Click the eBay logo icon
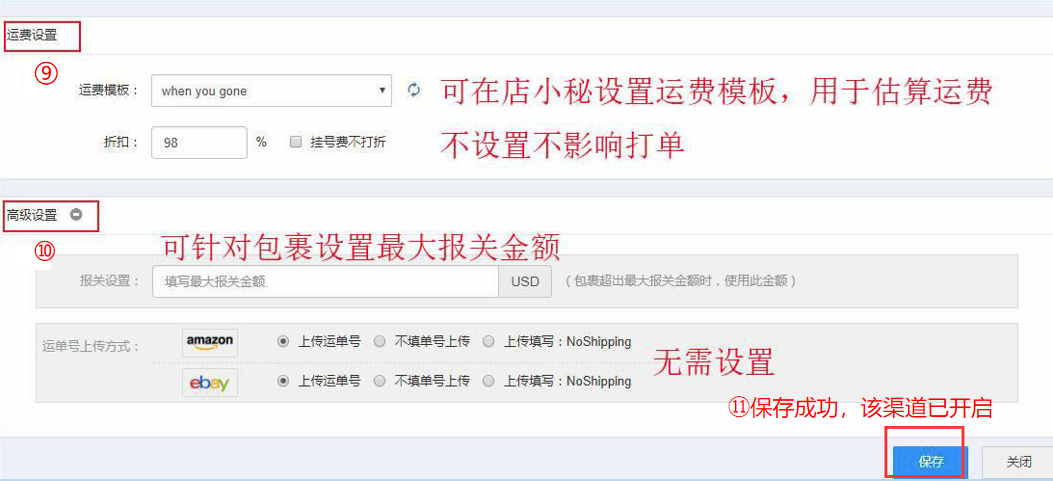The width and height of the screenshot is (1053, 481). (210, 382)
